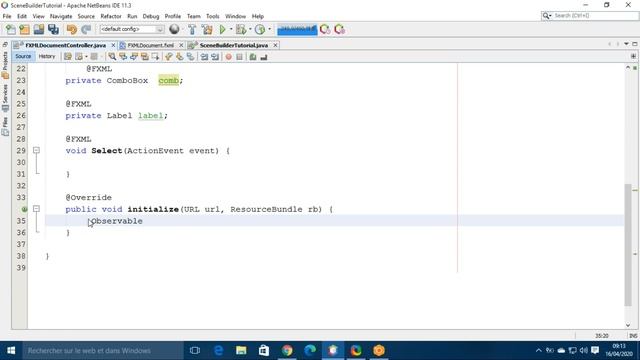Click the Toggle Rectangular Selection icon

(155, 57)
